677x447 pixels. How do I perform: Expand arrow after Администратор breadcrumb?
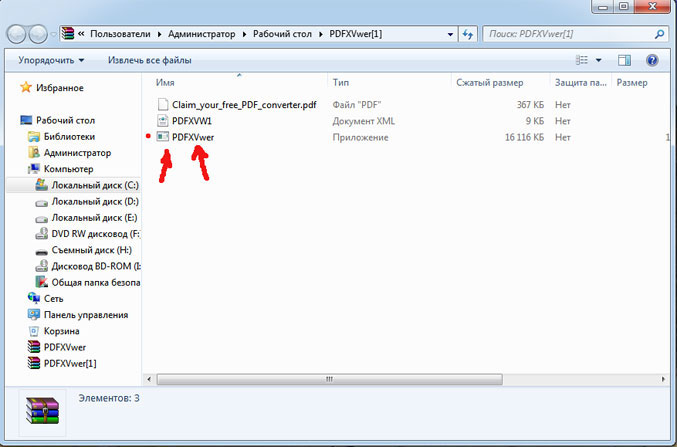click(x=244, y=34)
